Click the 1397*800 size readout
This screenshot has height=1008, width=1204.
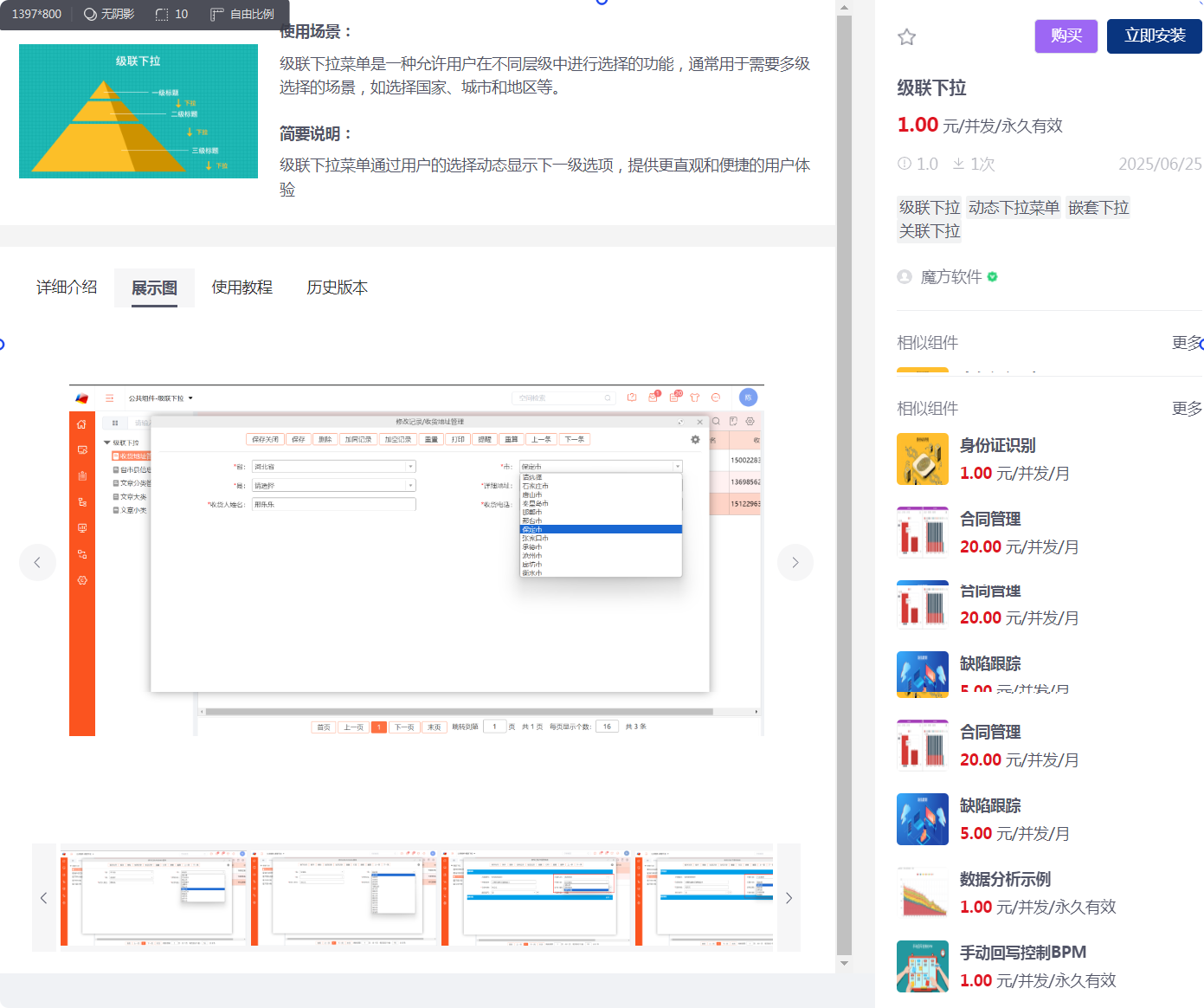click(x=36, y=14)
